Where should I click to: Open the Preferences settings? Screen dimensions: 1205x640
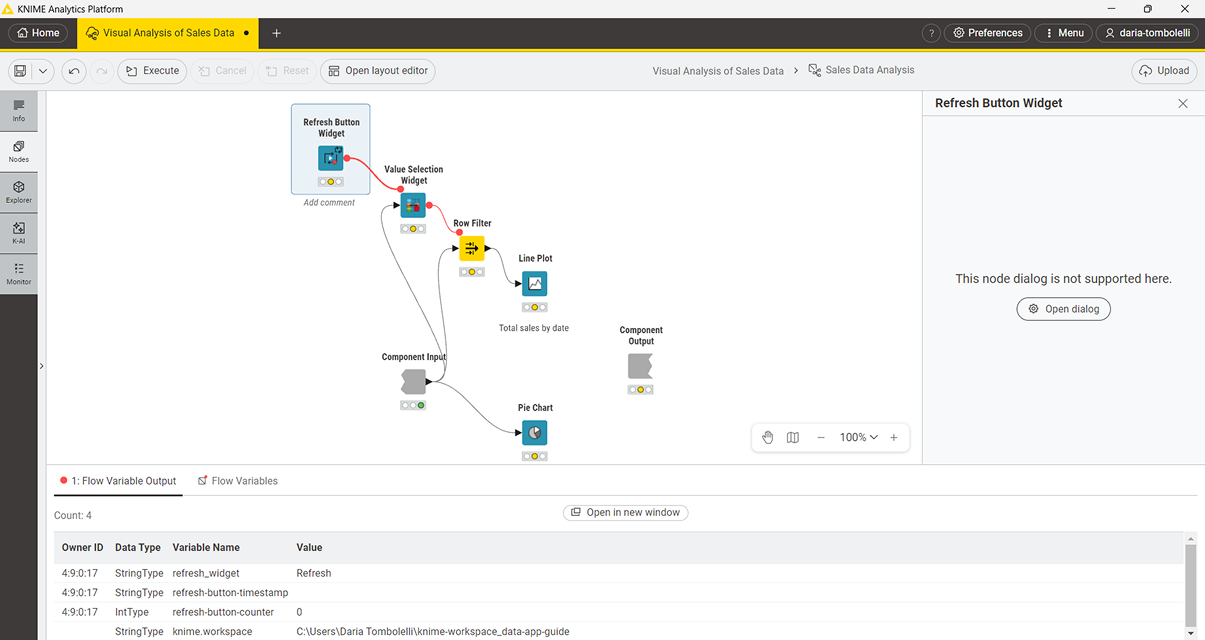[x=987, y=33]
